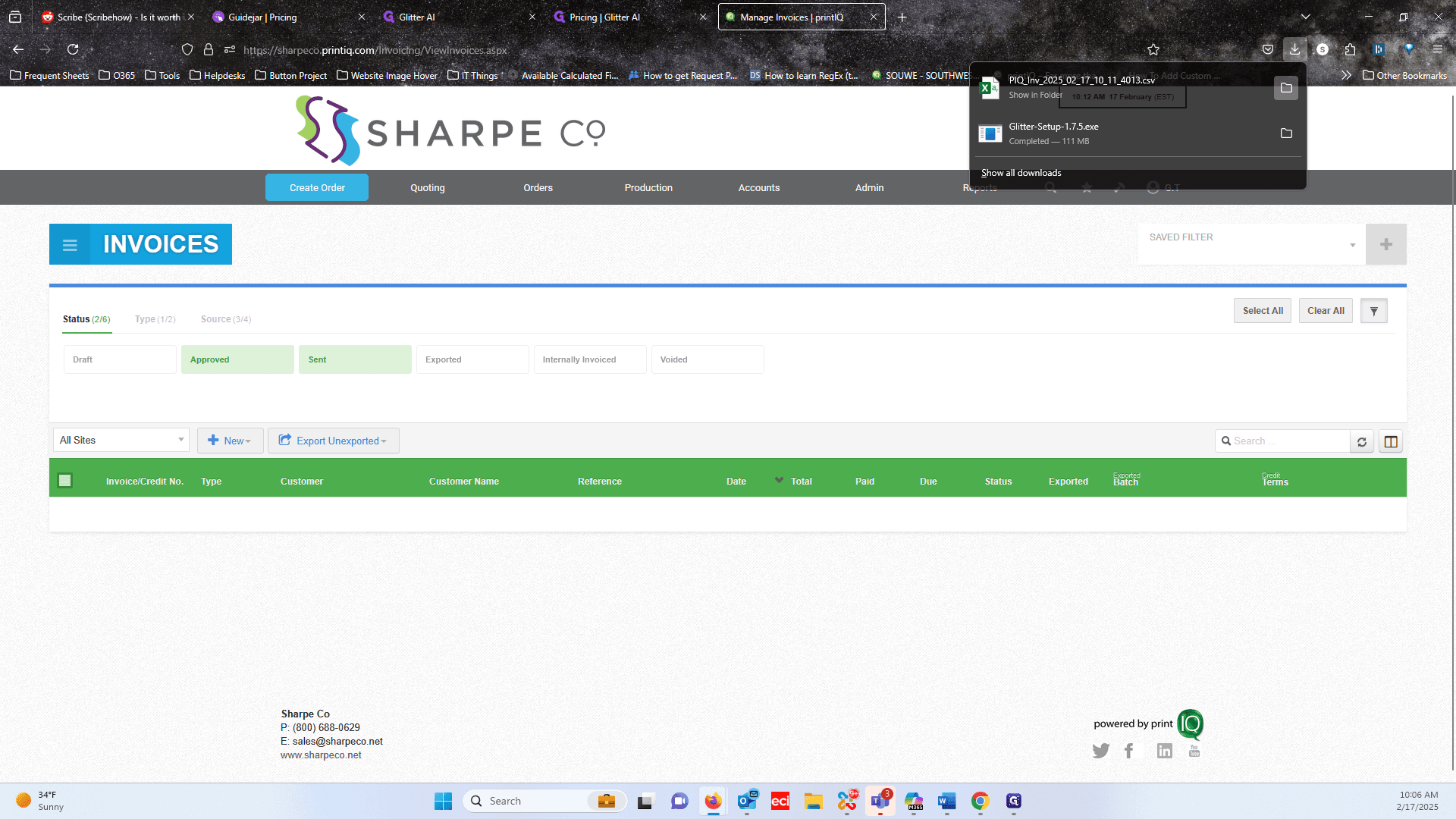1456x819 pixels.
Task: Open folder for PIQ_Inv csv download
Action: [1286, 88]
